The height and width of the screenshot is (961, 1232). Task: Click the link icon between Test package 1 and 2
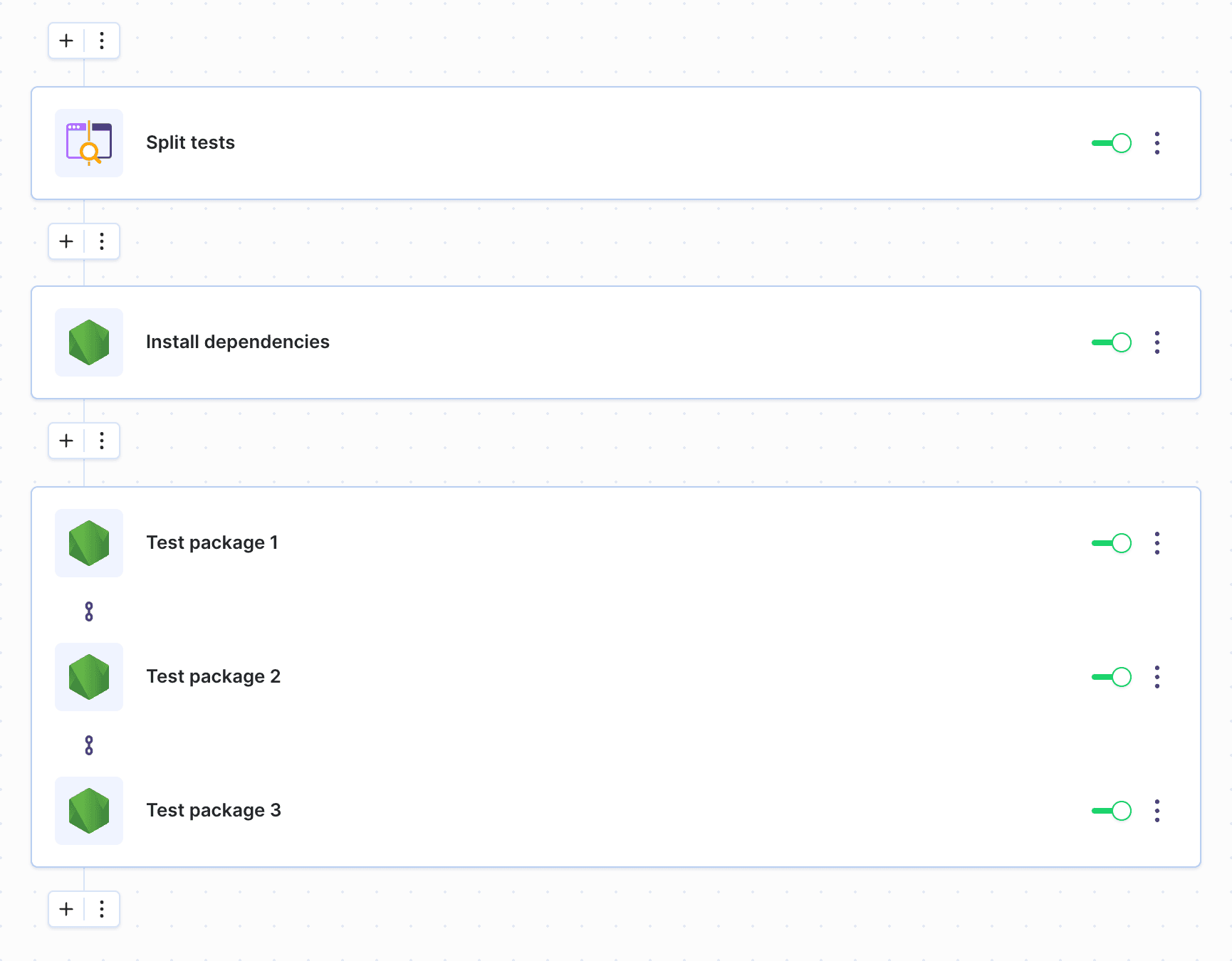coord(88,610)
